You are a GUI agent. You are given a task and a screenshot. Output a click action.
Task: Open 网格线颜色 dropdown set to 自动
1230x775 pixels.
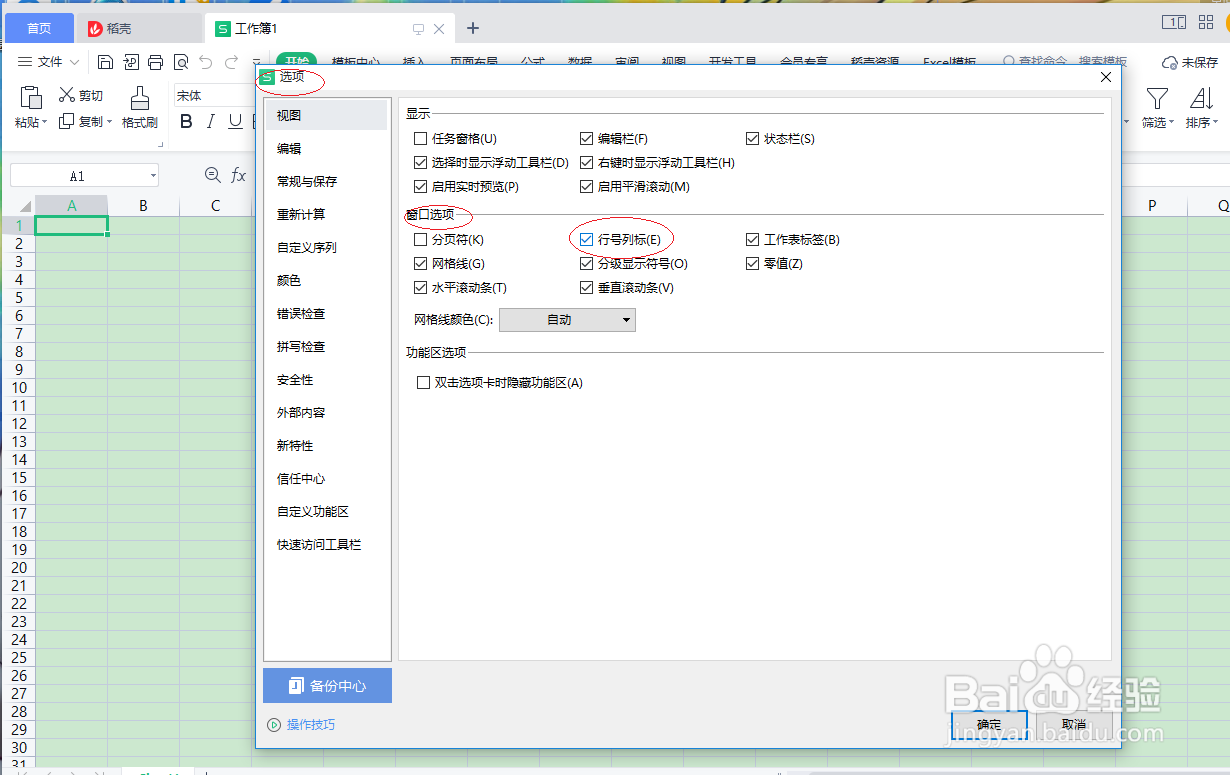tap(567, 320)
